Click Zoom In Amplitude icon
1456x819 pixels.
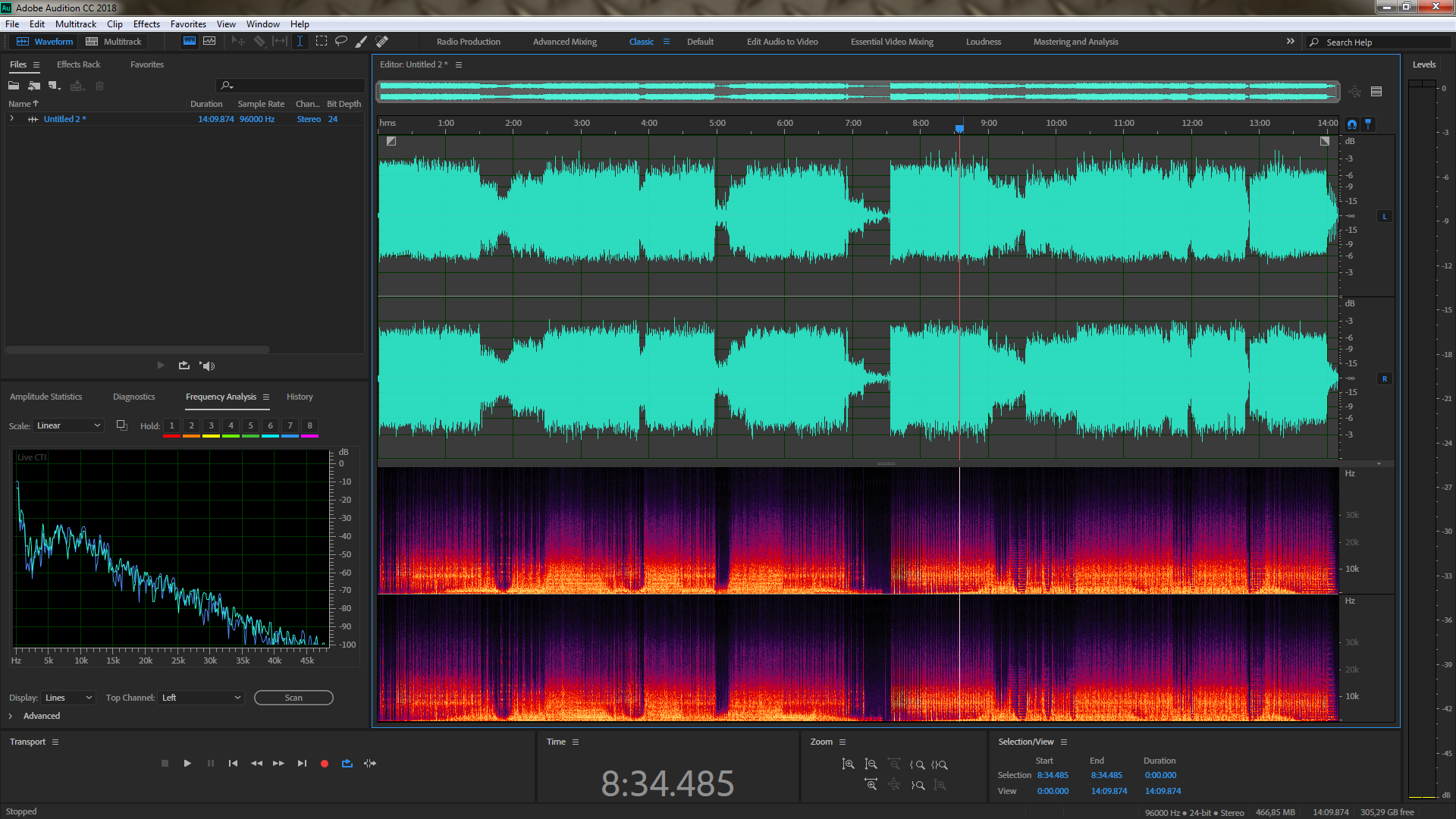coord(848,764)
